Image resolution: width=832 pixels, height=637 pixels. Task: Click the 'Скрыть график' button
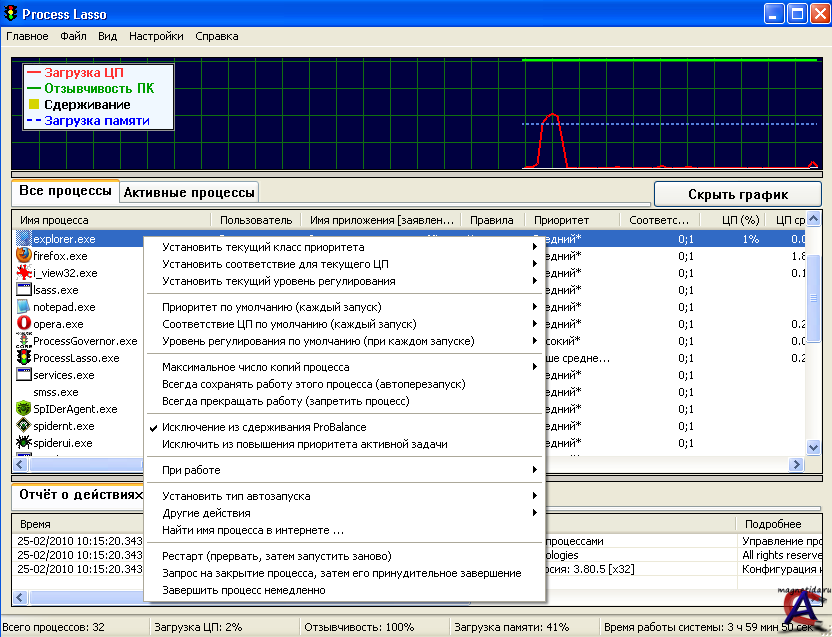tap(738, 194)
